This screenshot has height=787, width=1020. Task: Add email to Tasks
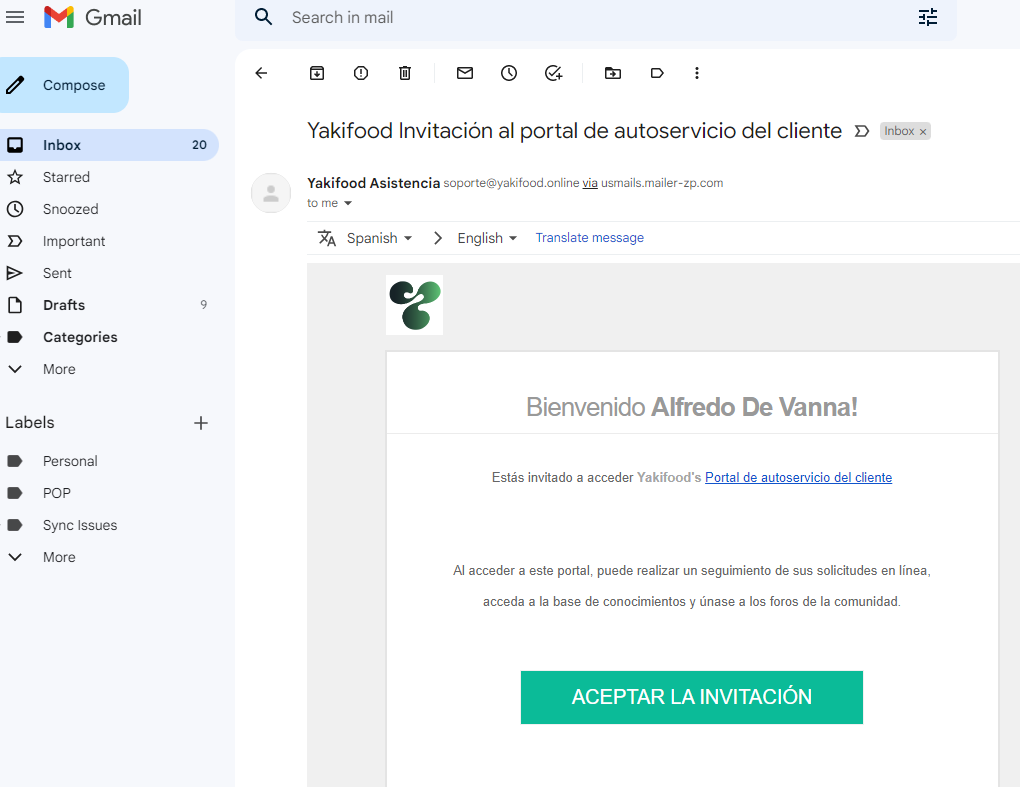point(553,73)
